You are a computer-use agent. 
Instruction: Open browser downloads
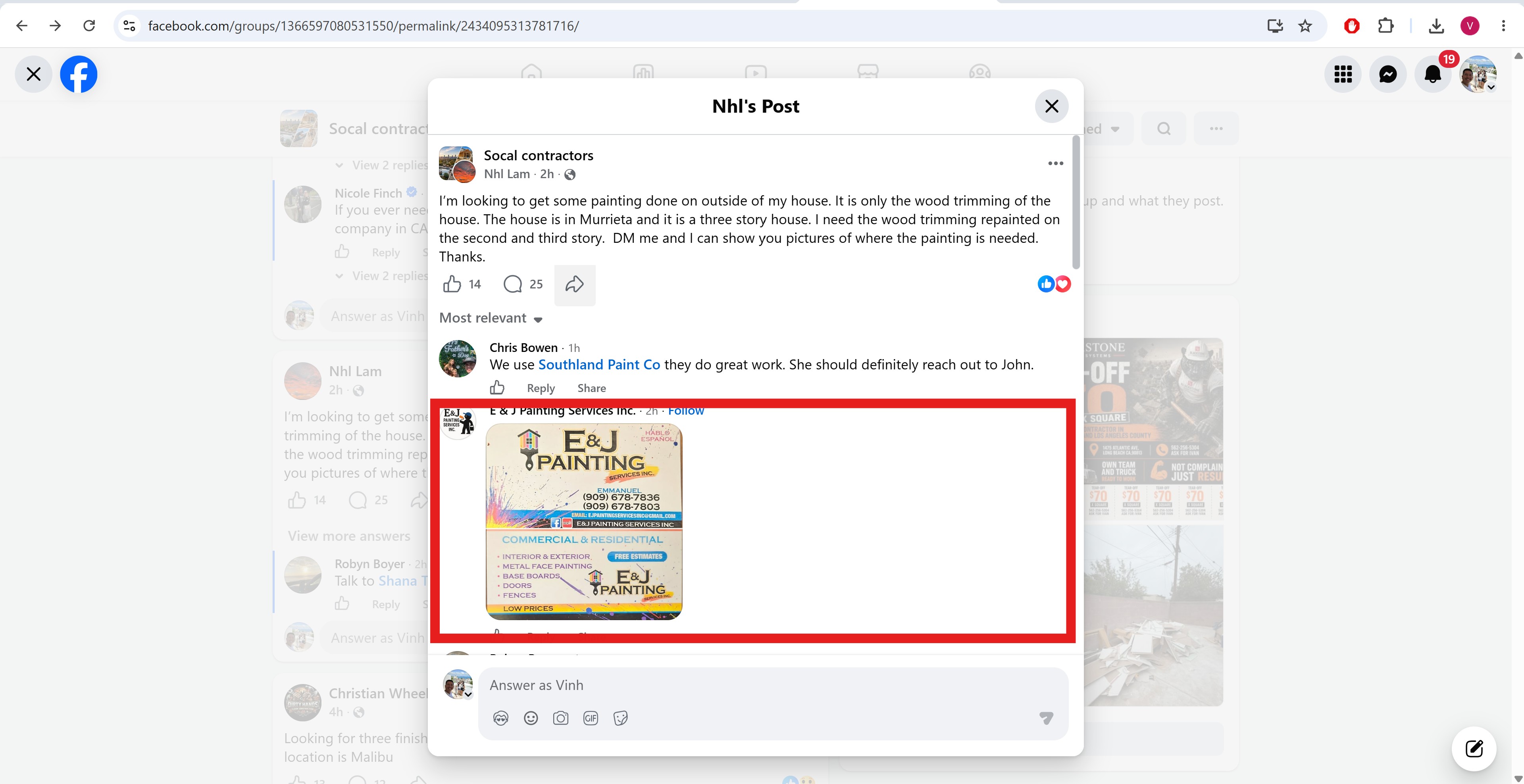coord(1436,26)
